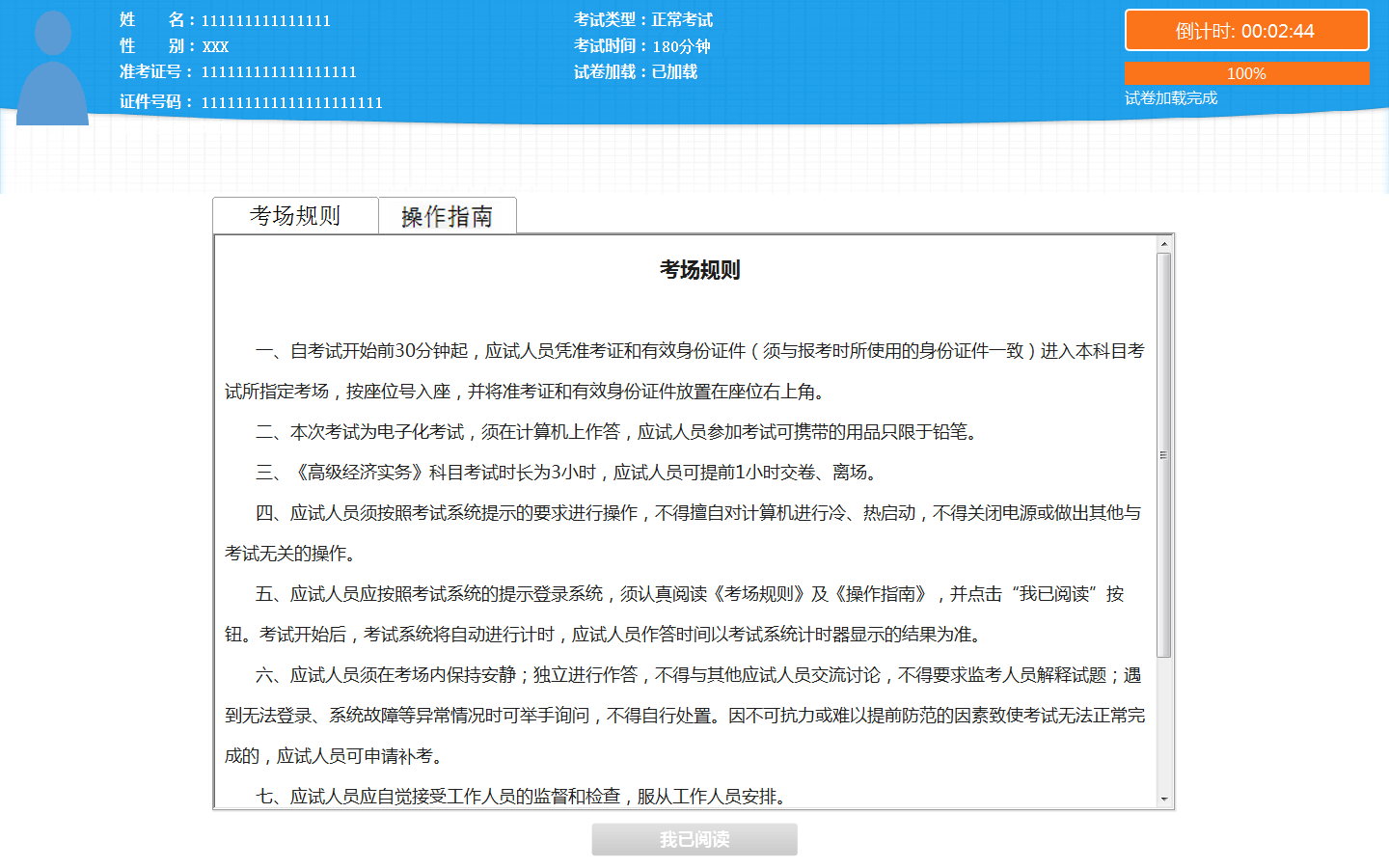This screenshot has width=1389, height=868.
Task: Click the 试卷加载完成 status indicator
Action: click(1169, 97)
